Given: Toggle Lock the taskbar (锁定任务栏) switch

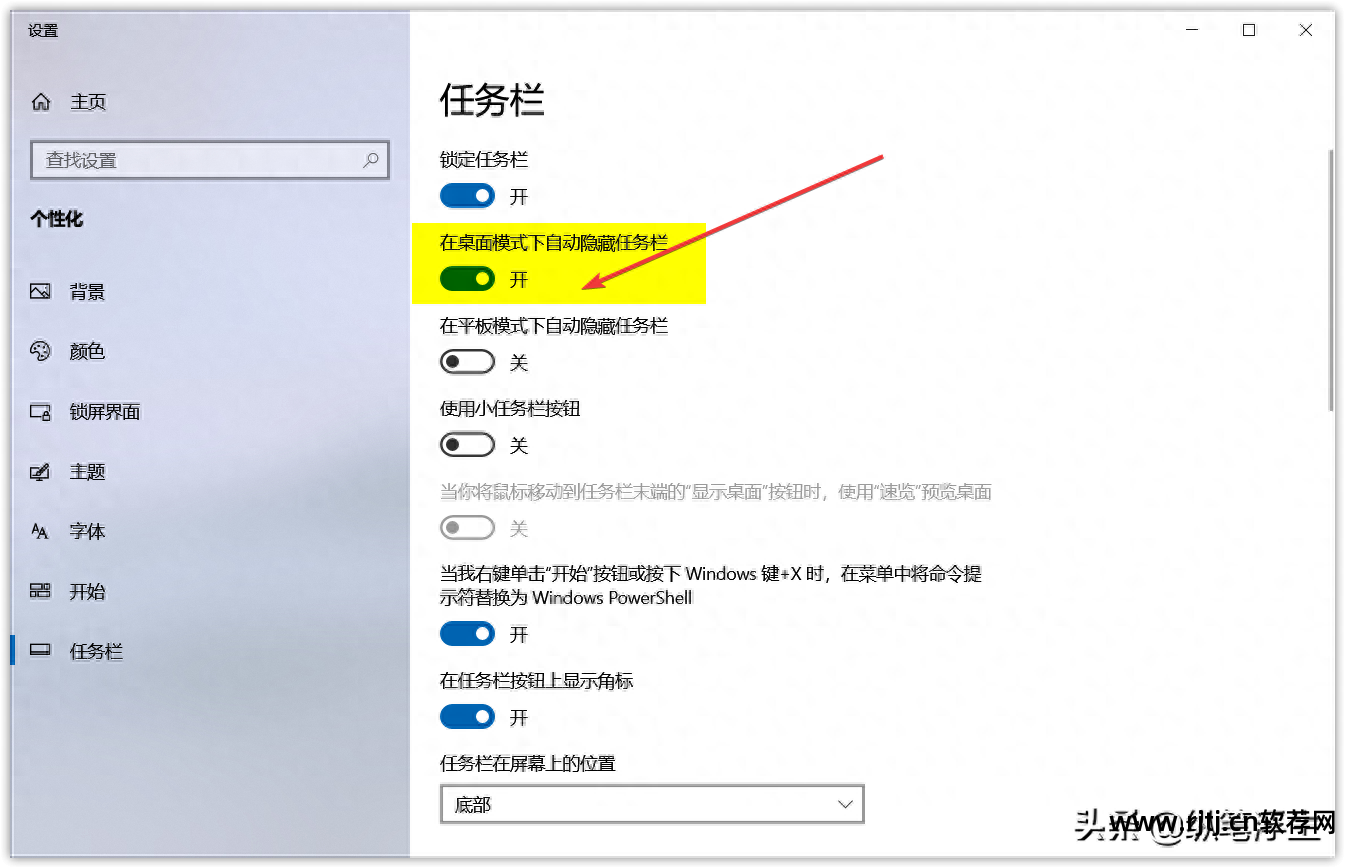Looking at the screenshot, I should click(467, 196).
